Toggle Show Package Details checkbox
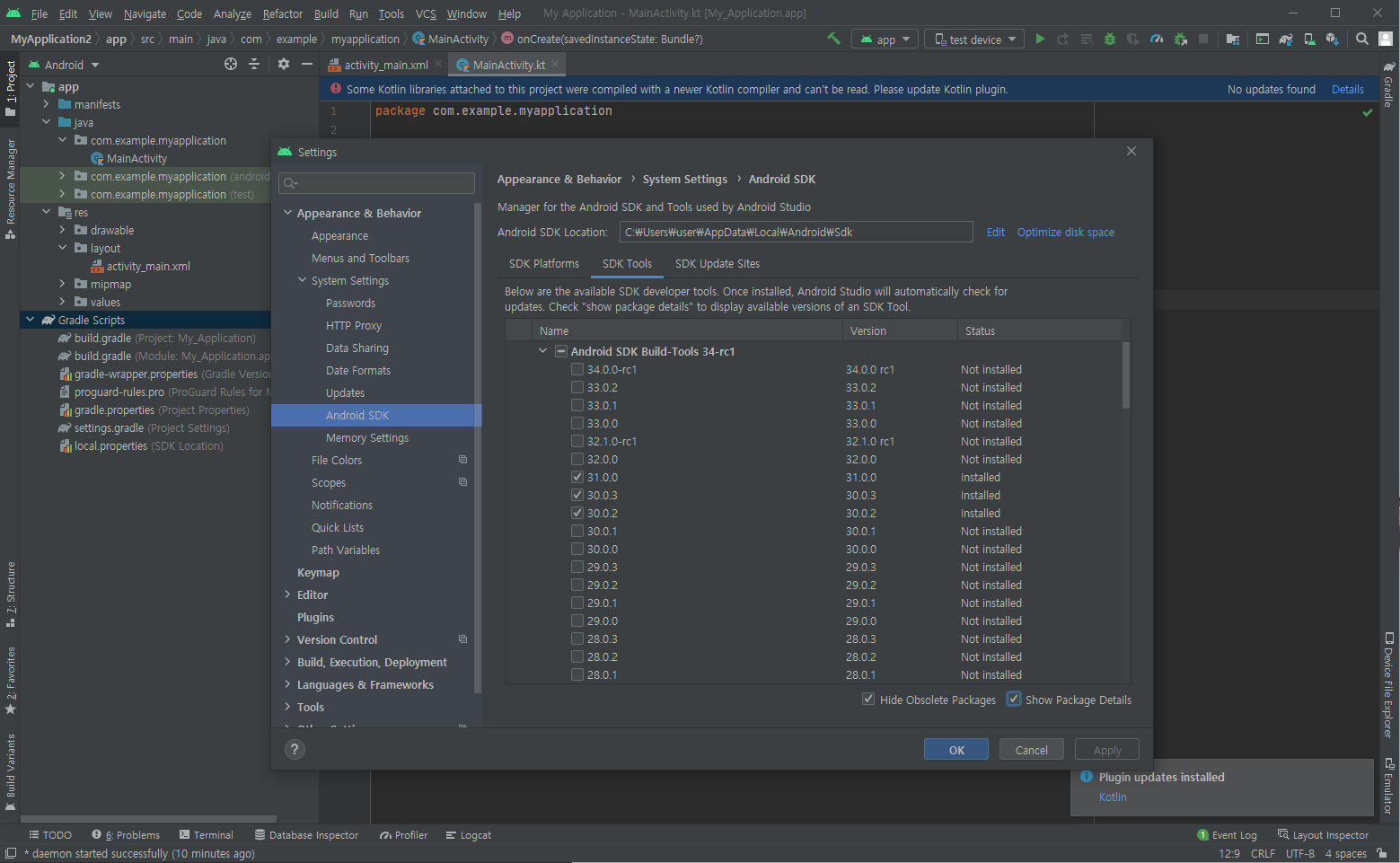Screen dimensions: 1400x863 point(1014,699)
